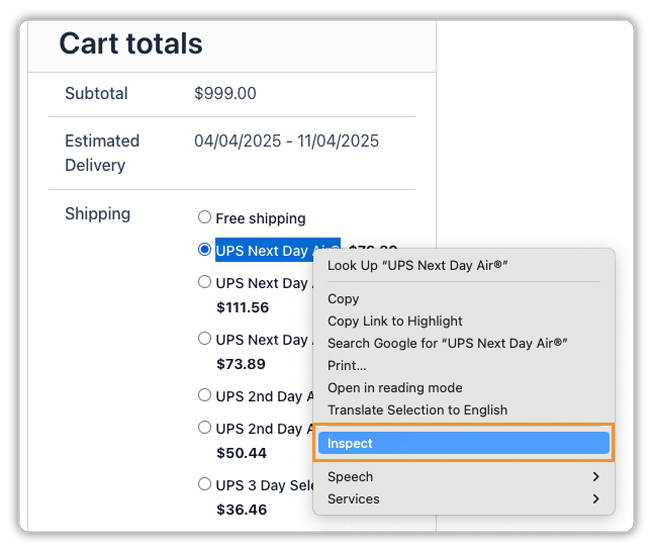Expand the Speech submenu arrow

pos(596,477)
